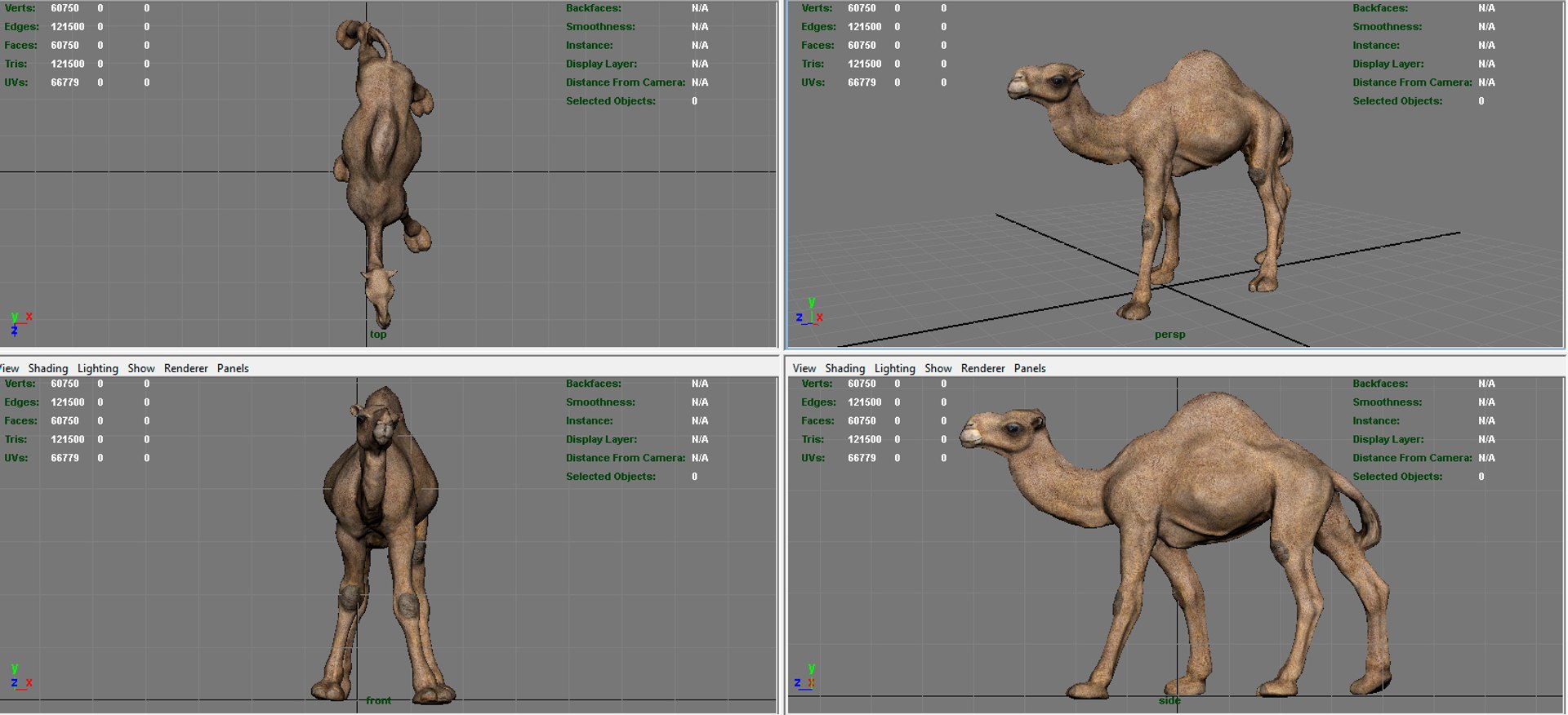Click 'Distance From Camera:' label in side view
The height and width of the screenshot is (715, 1568).
click(1412, 458)
